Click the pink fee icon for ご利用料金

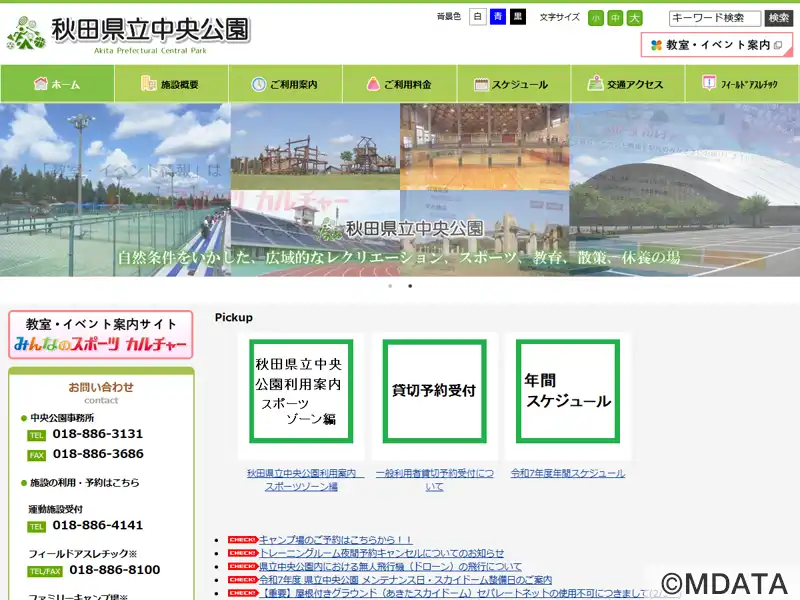[x=373, y=84]
